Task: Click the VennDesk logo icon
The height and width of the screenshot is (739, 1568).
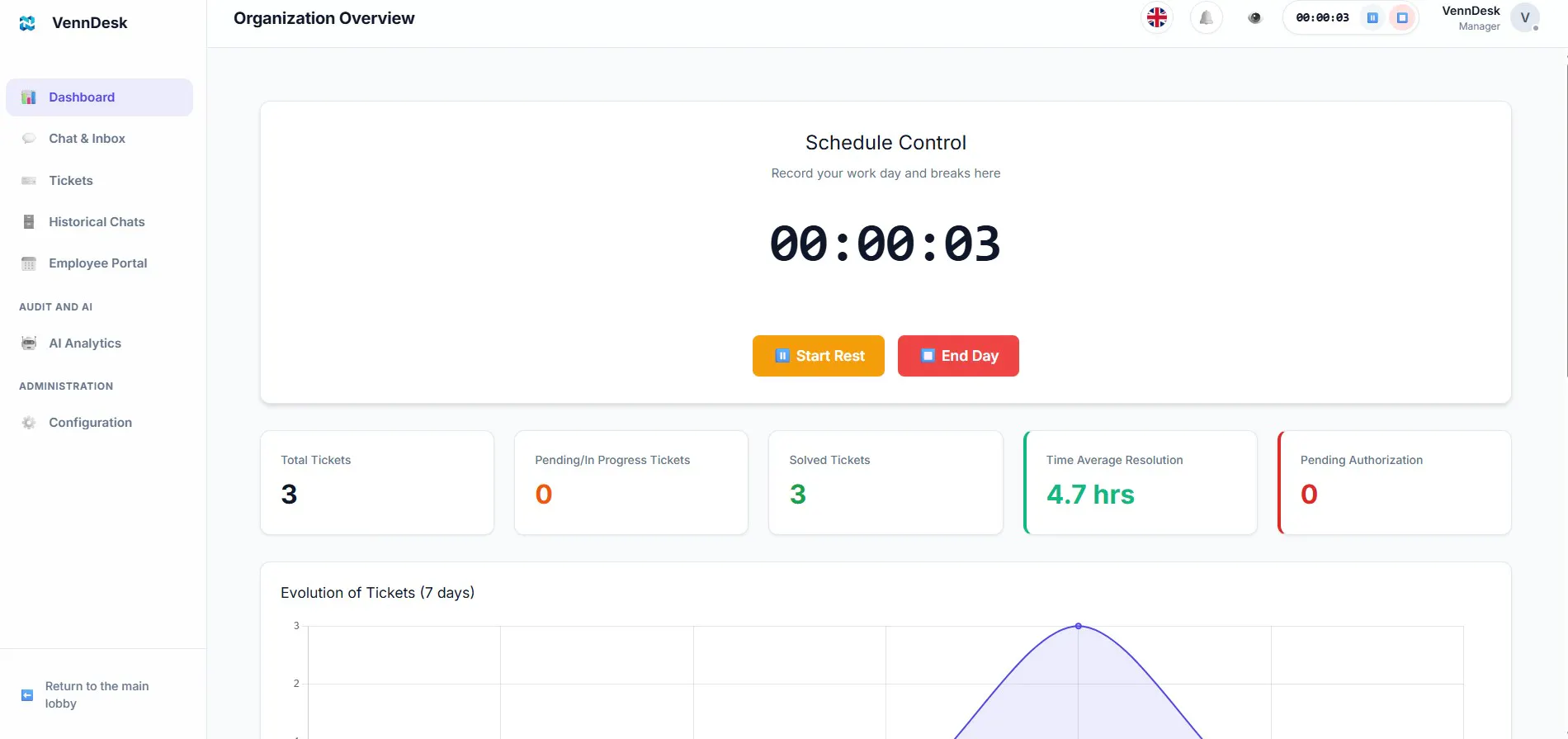Action: tap(27, 23)
